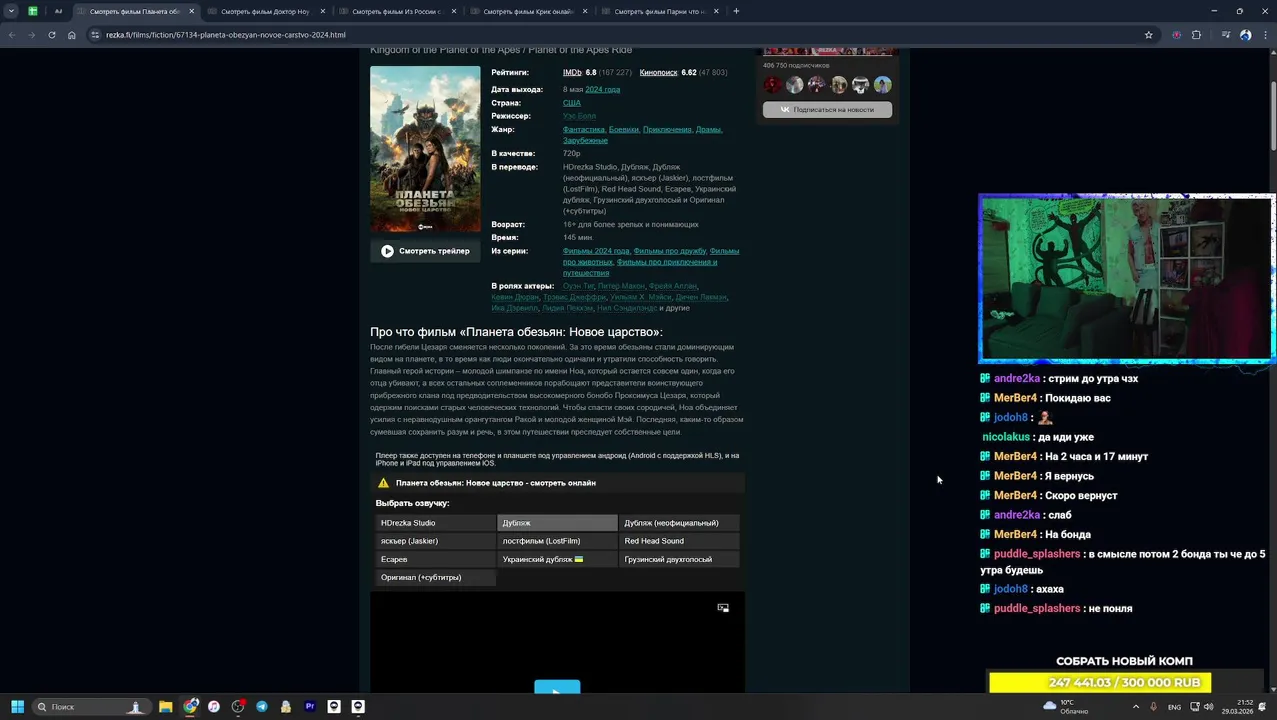Close the Доктор Ноу browser tab
Viewport: 1277px width, 720px height.
[323, 11]
